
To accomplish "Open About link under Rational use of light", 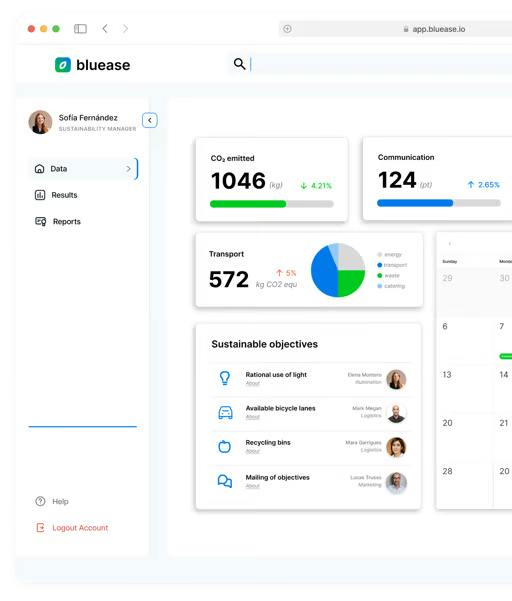I will point(253,383).
